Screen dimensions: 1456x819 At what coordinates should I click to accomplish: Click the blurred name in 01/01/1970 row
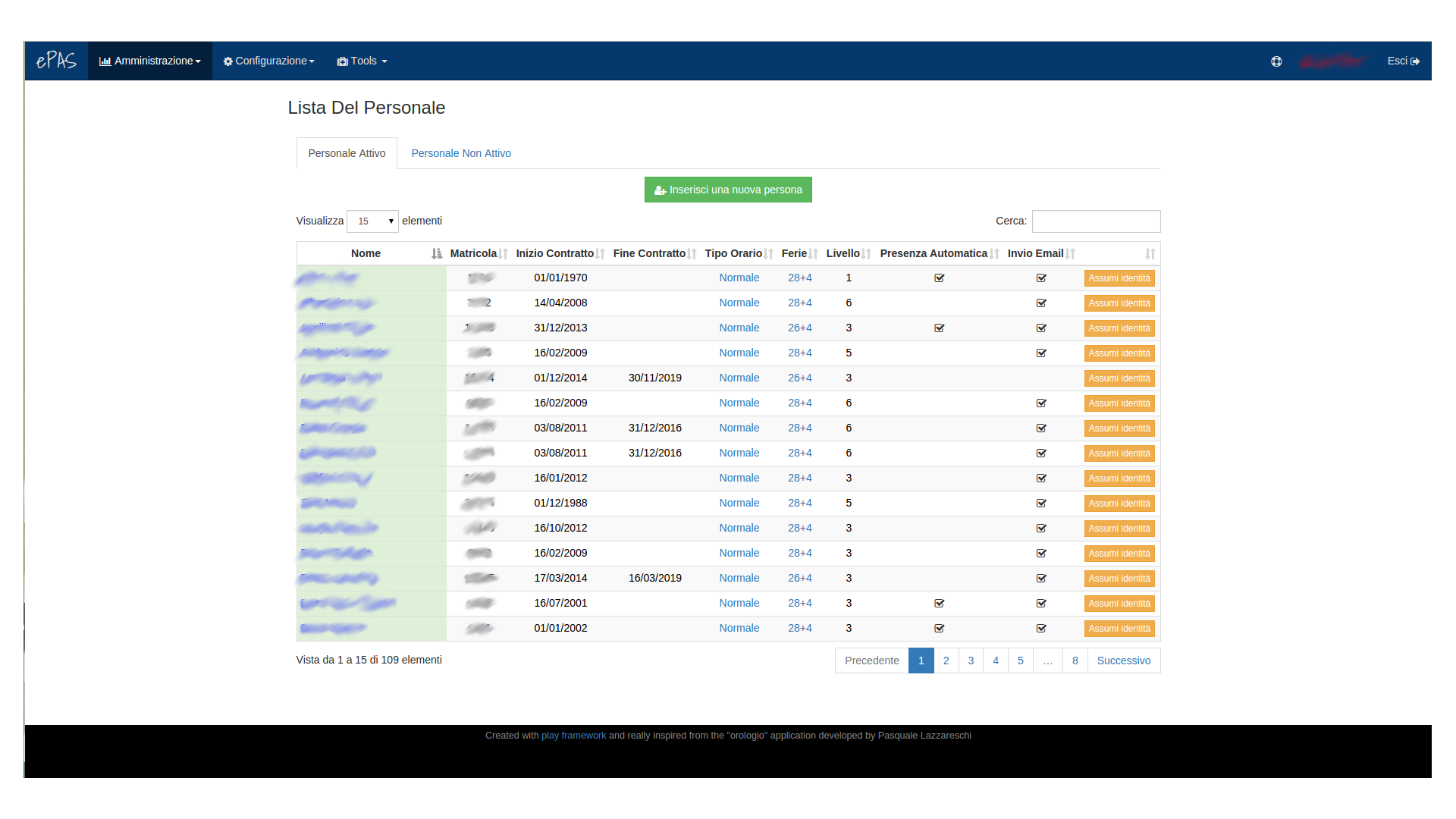pos(328,278)
